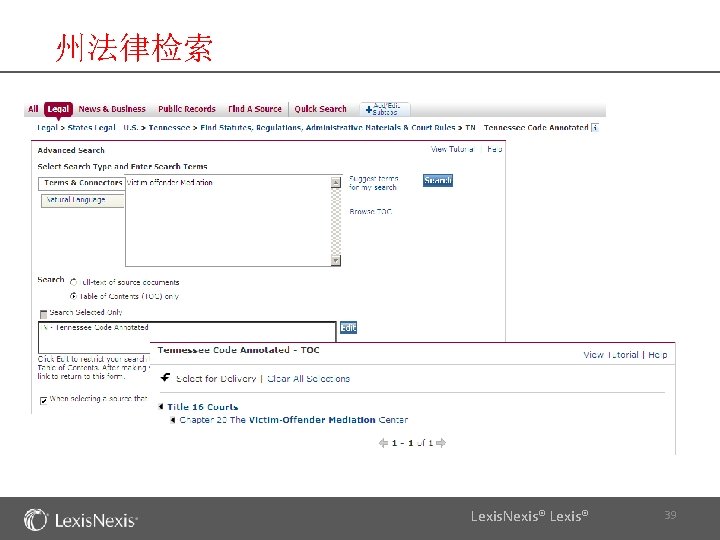
Task: Click the next results arrow
Action: point(441,443)
